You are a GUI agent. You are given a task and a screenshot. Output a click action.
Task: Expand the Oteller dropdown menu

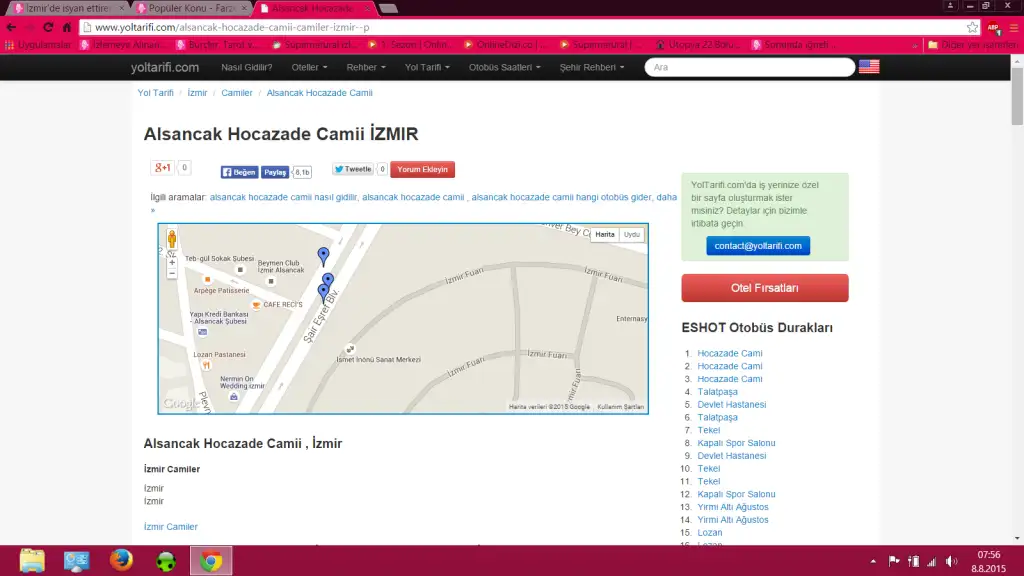(309, 67)
